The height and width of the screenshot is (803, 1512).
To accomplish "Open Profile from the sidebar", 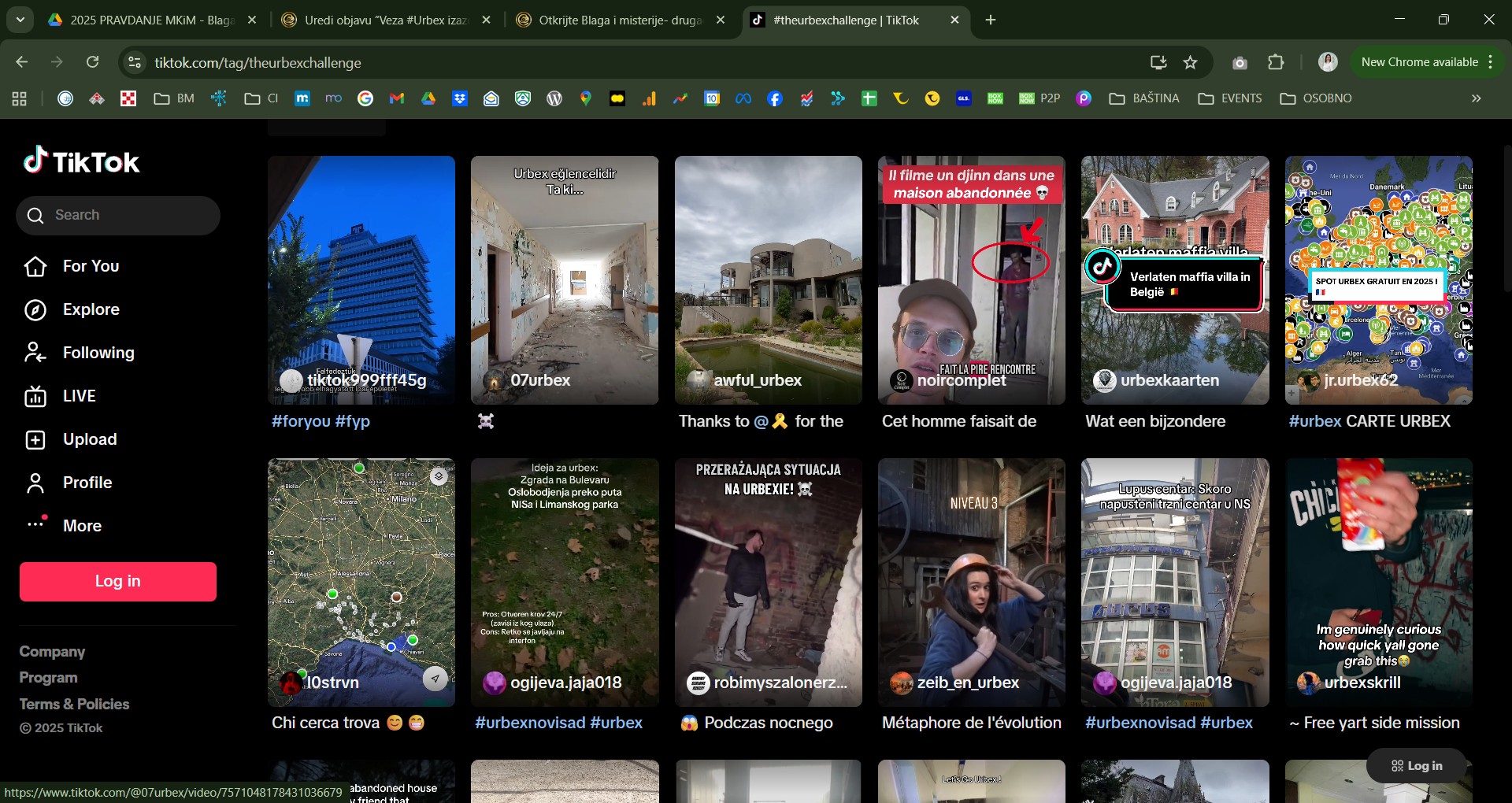I will [x=87, y=483].
